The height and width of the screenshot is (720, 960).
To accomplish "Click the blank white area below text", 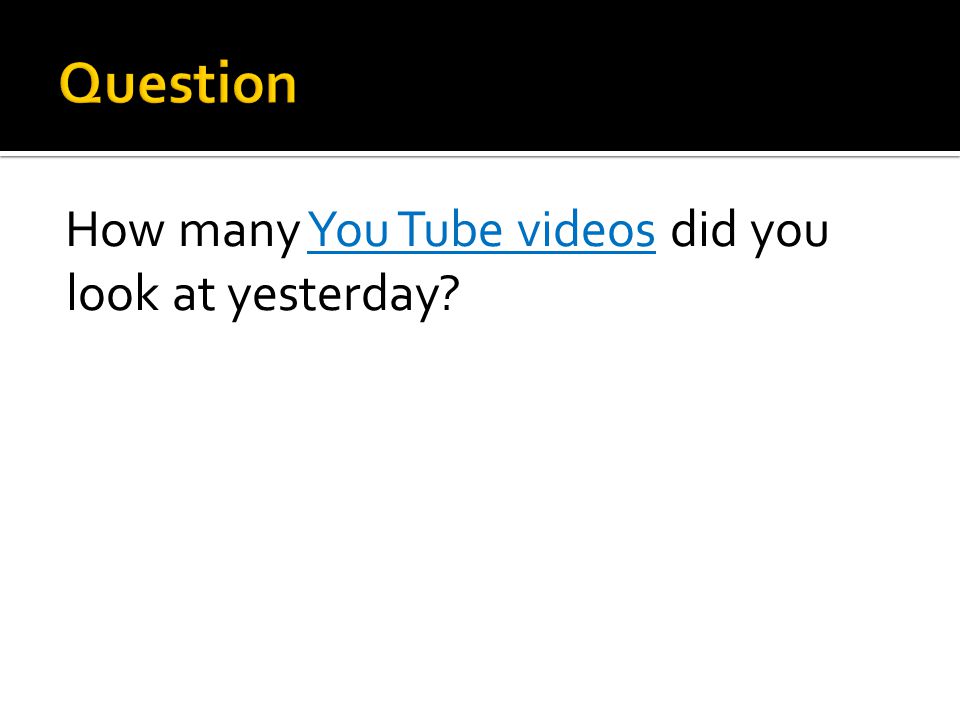I will click(x=480, y=520).
